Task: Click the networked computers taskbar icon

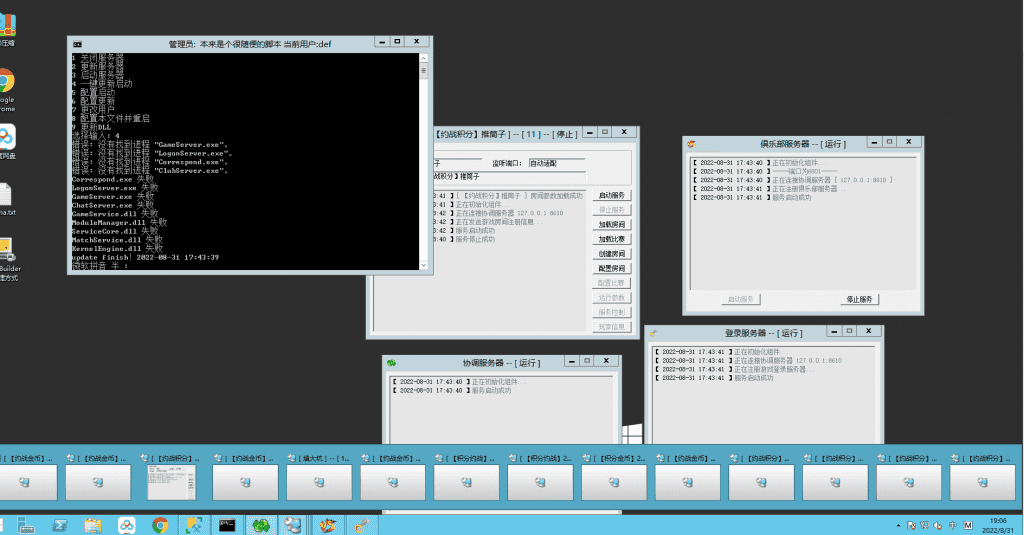Action: pos(294,525)
